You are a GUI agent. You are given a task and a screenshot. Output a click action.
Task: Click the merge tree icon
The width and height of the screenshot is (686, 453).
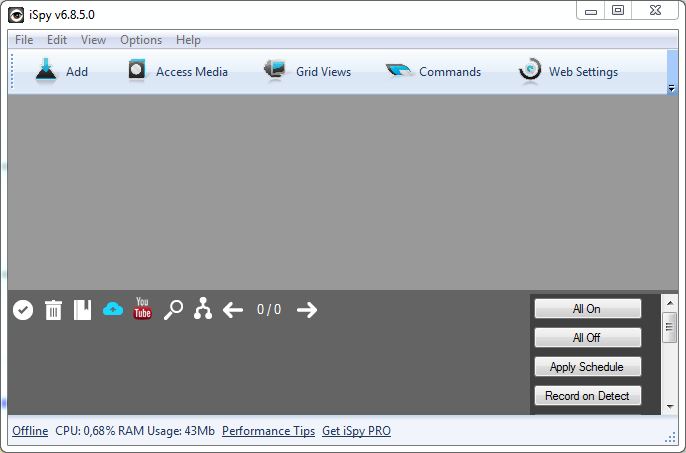point(203,309)
